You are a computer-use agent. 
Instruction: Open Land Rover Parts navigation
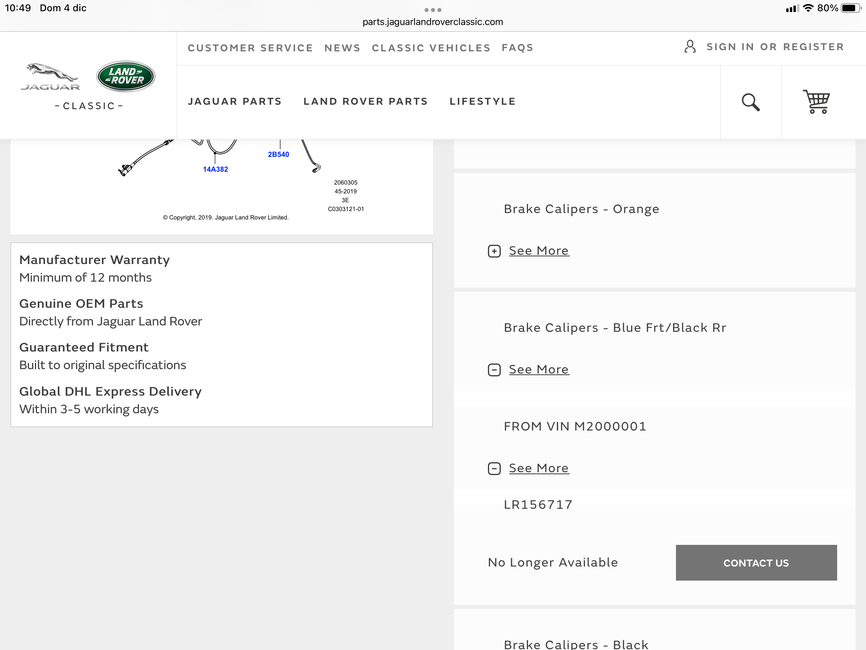coord(366,102)
